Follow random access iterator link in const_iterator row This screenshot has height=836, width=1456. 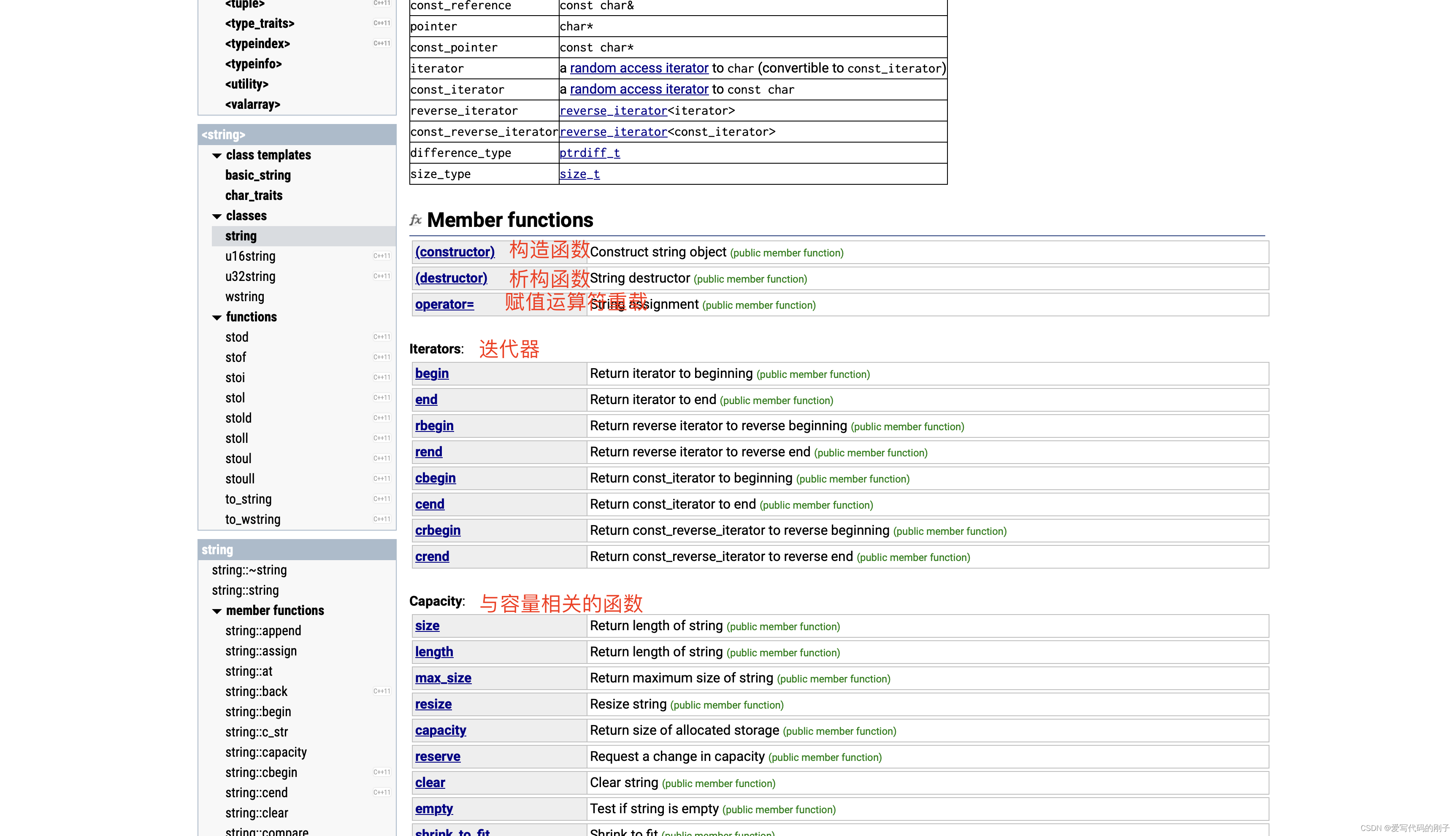639,89
